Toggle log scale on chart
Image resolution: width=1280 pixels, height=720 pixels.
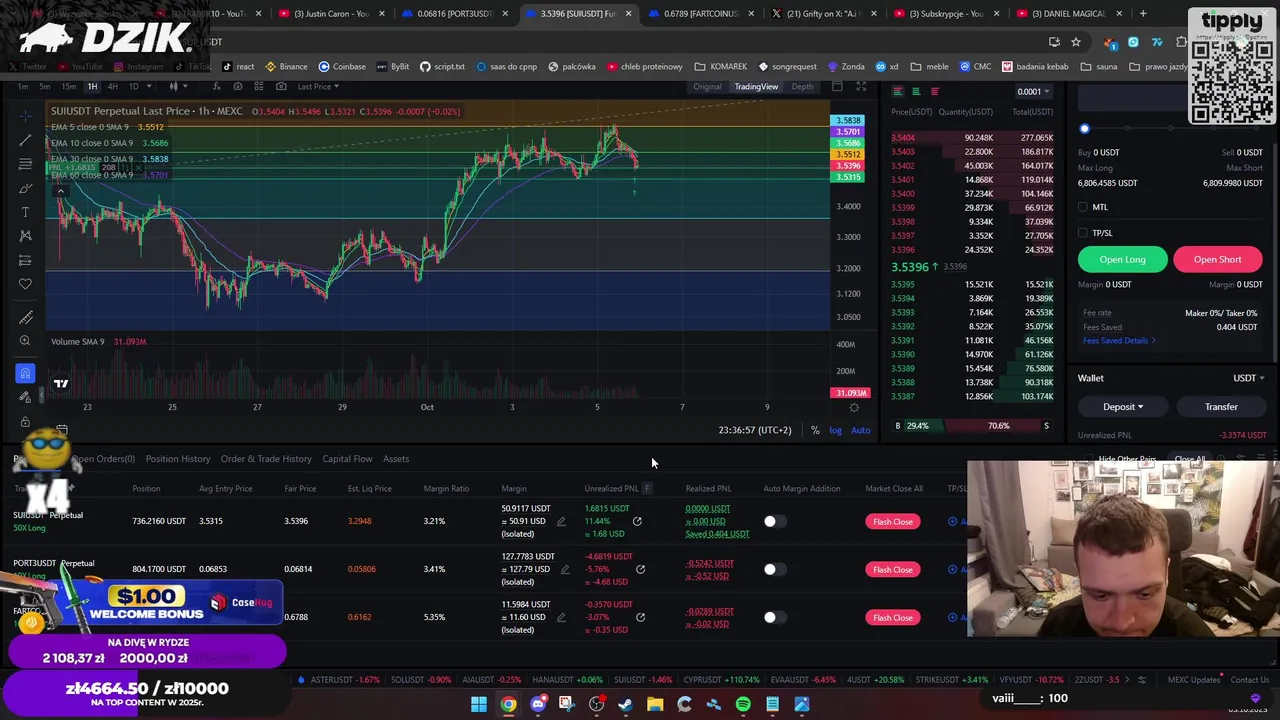click(x=835, y=430)
